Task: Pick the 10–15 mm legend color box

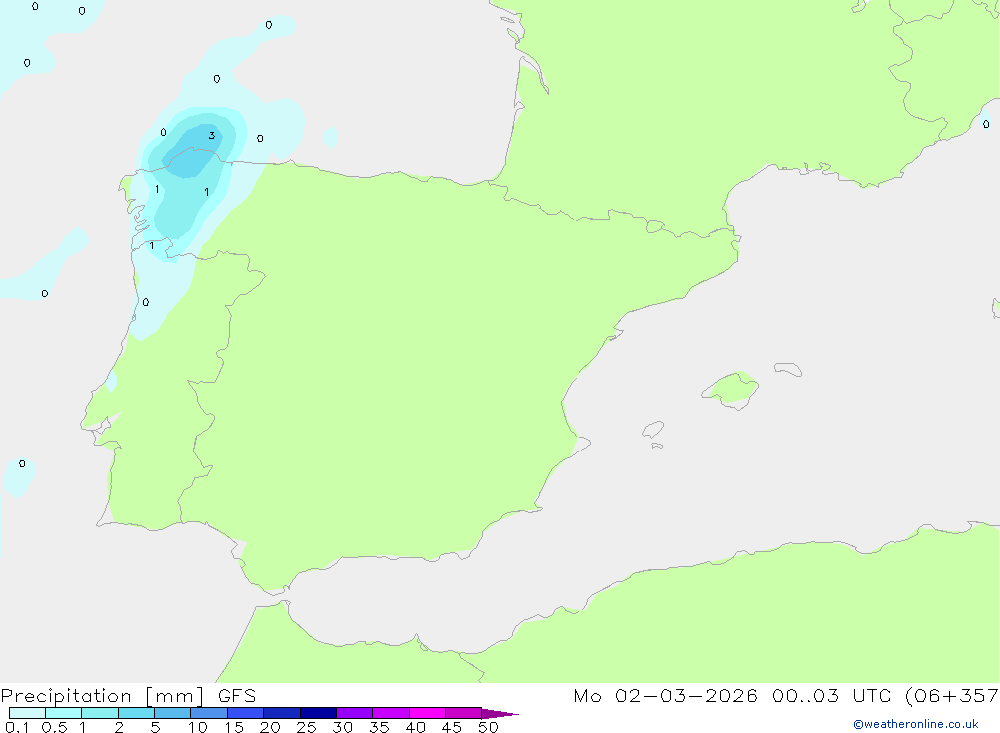Action: (209, 713)
